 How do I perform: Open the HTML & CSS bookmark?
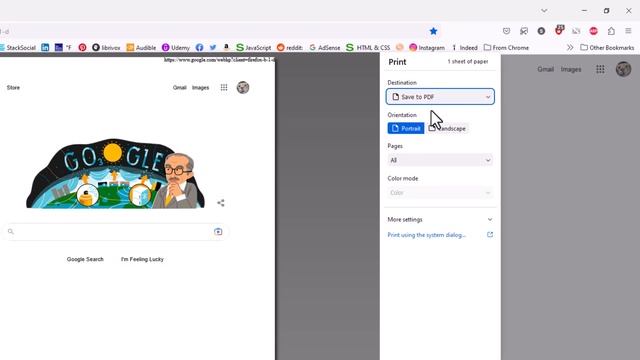coord(368,47)
